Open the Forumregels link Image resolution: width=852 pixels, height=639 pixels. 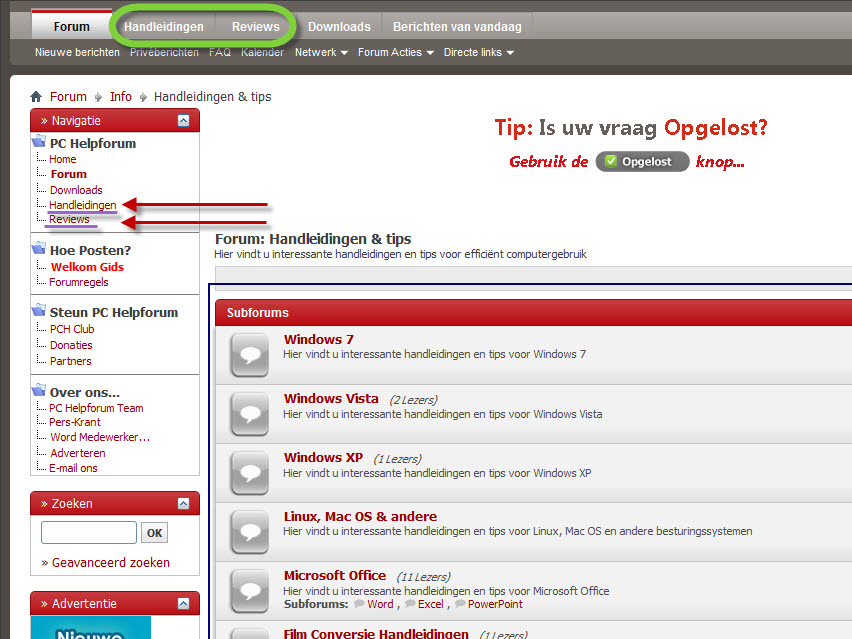79,282
